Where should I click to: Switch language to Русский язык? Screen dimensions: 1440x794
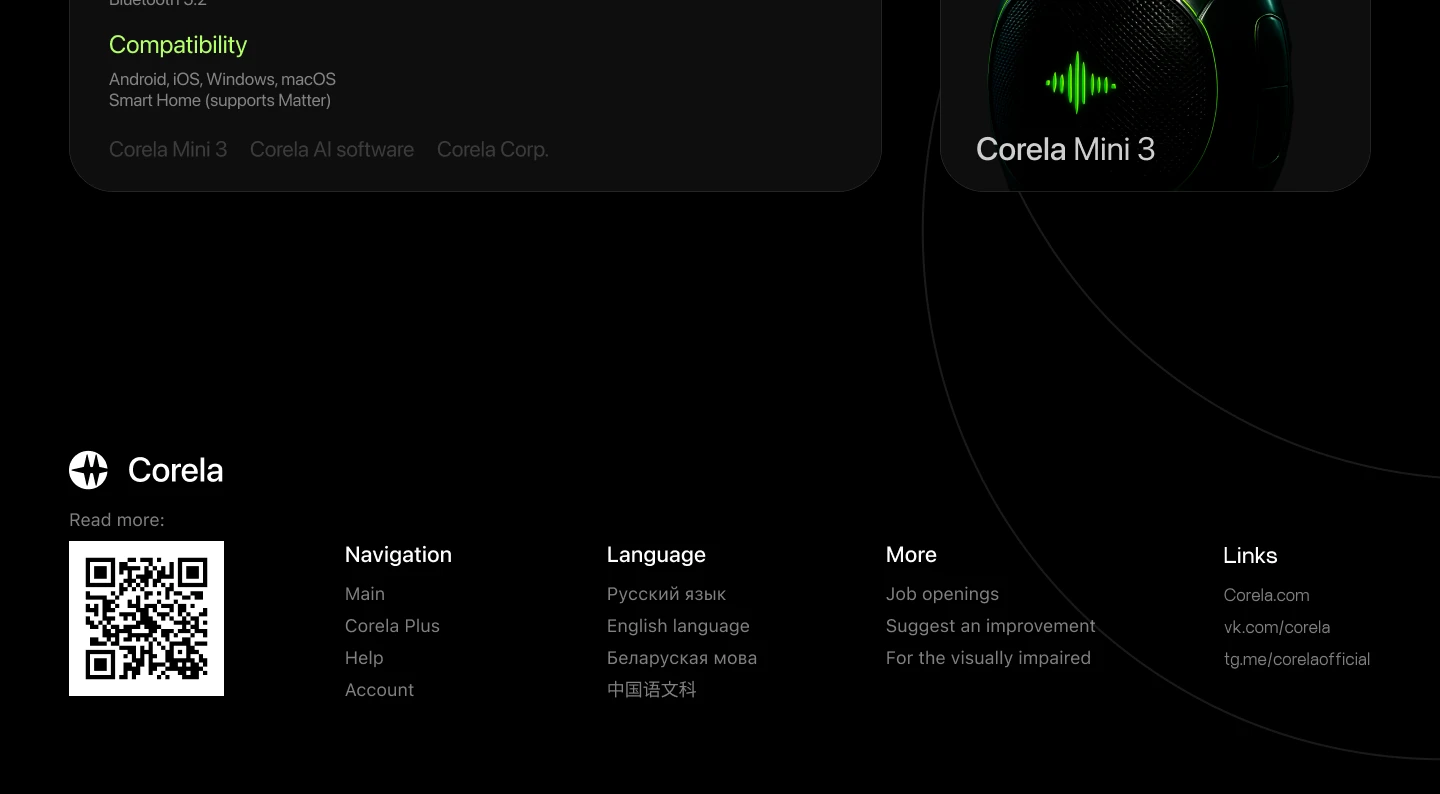pos(666,594)
